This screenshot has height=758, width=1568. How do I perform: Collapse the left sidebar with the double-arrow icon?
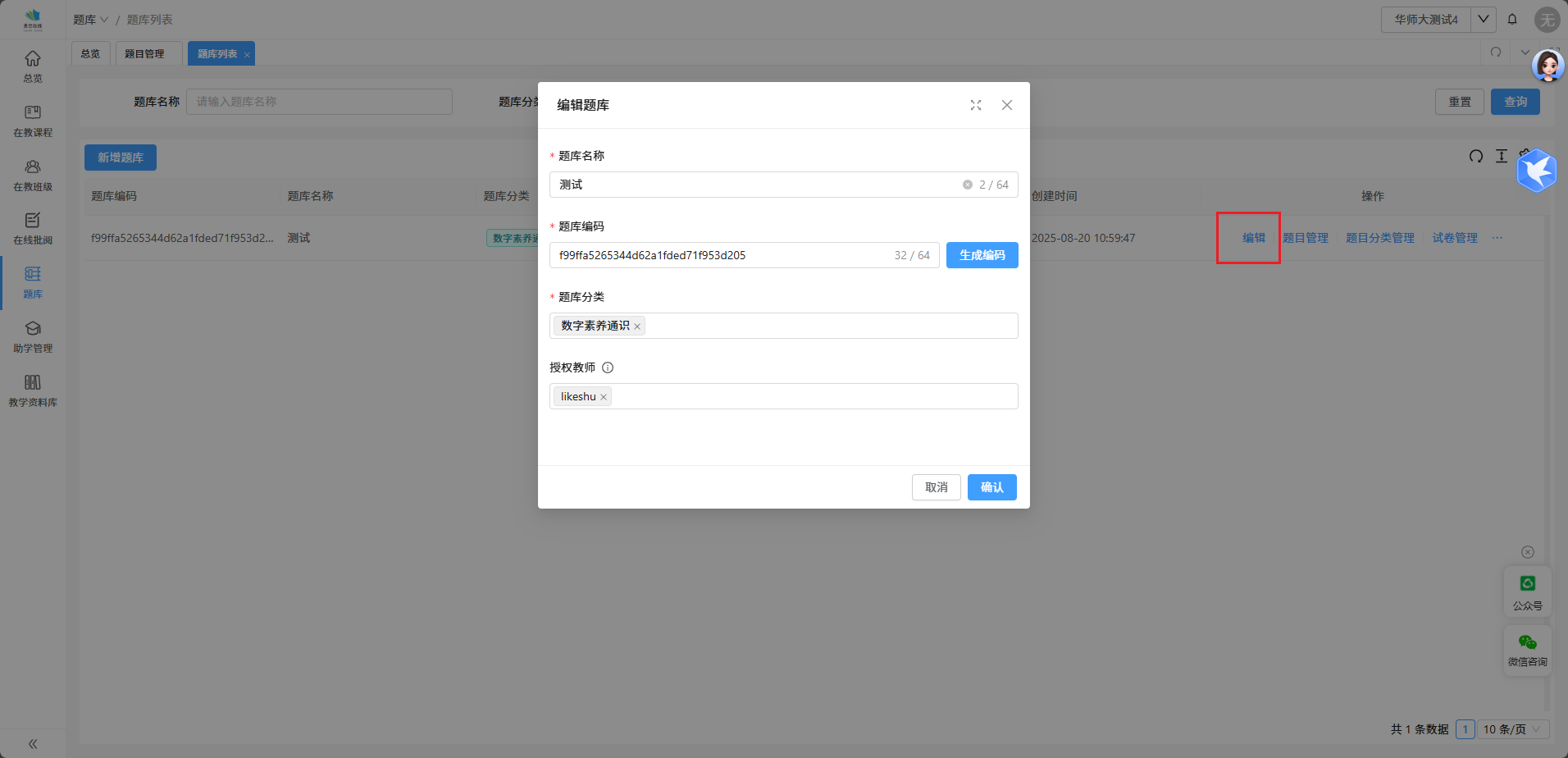[x=33, y=744]
